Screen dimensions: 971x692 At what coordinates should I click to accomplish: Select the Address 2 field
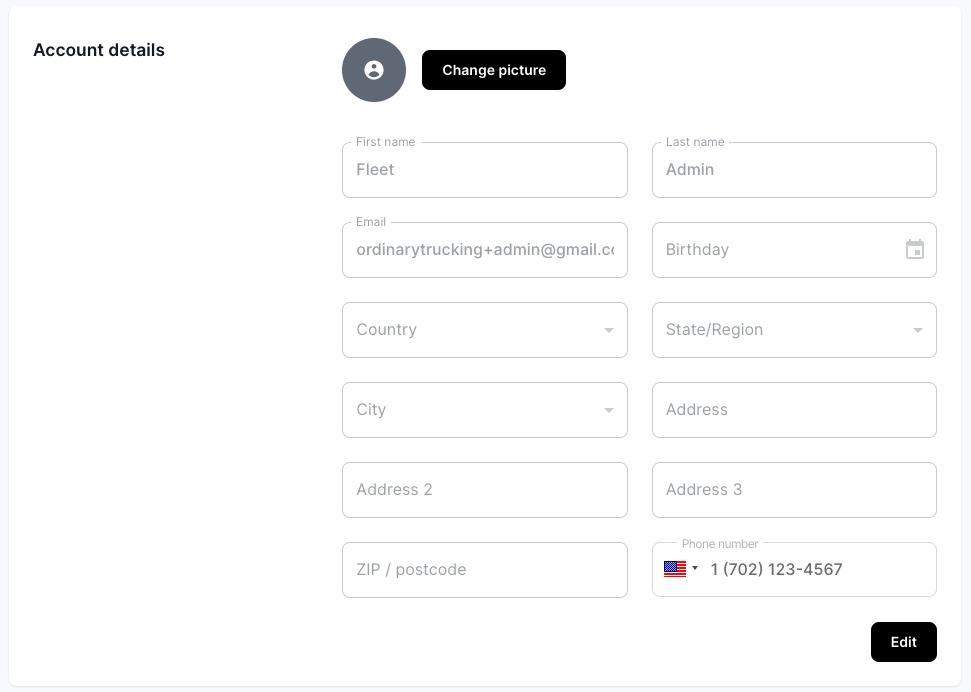point(485,490)
